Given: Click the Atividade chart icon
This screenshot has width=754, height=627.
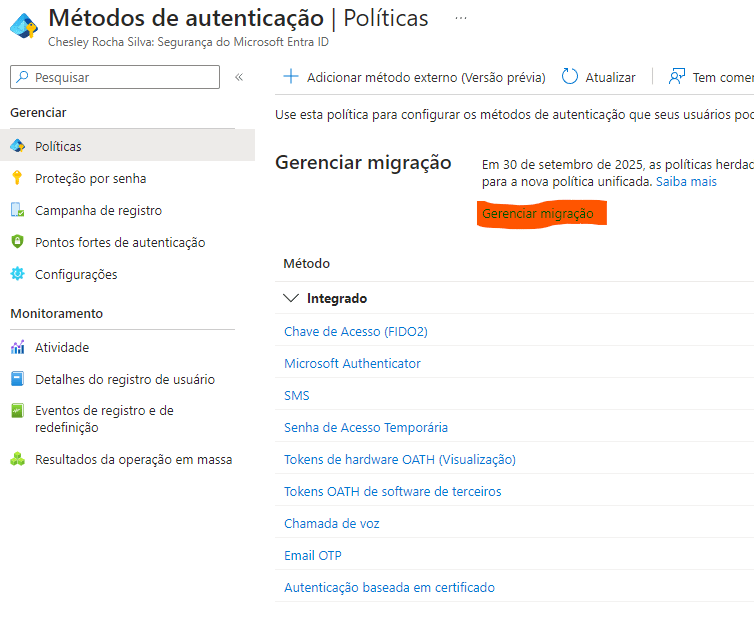Looking at the screenshot, I should click(17, 347).
